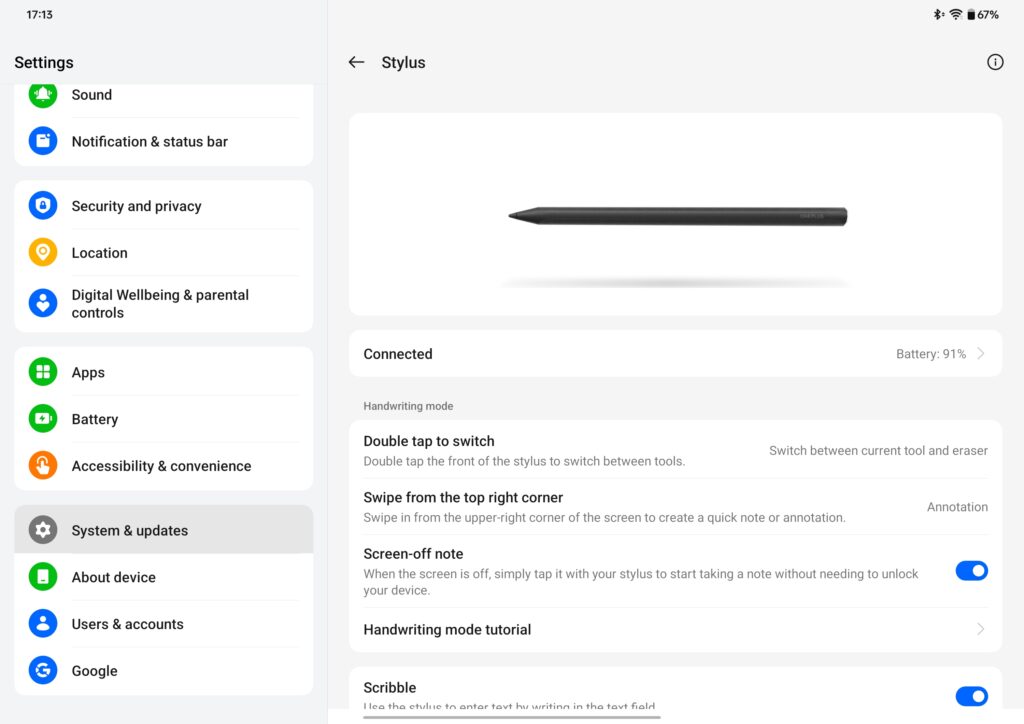The width and height of the screenshot is (1024, 724).
Task: Tap the orange Accessibility & convenience icon
Action: 42,465
